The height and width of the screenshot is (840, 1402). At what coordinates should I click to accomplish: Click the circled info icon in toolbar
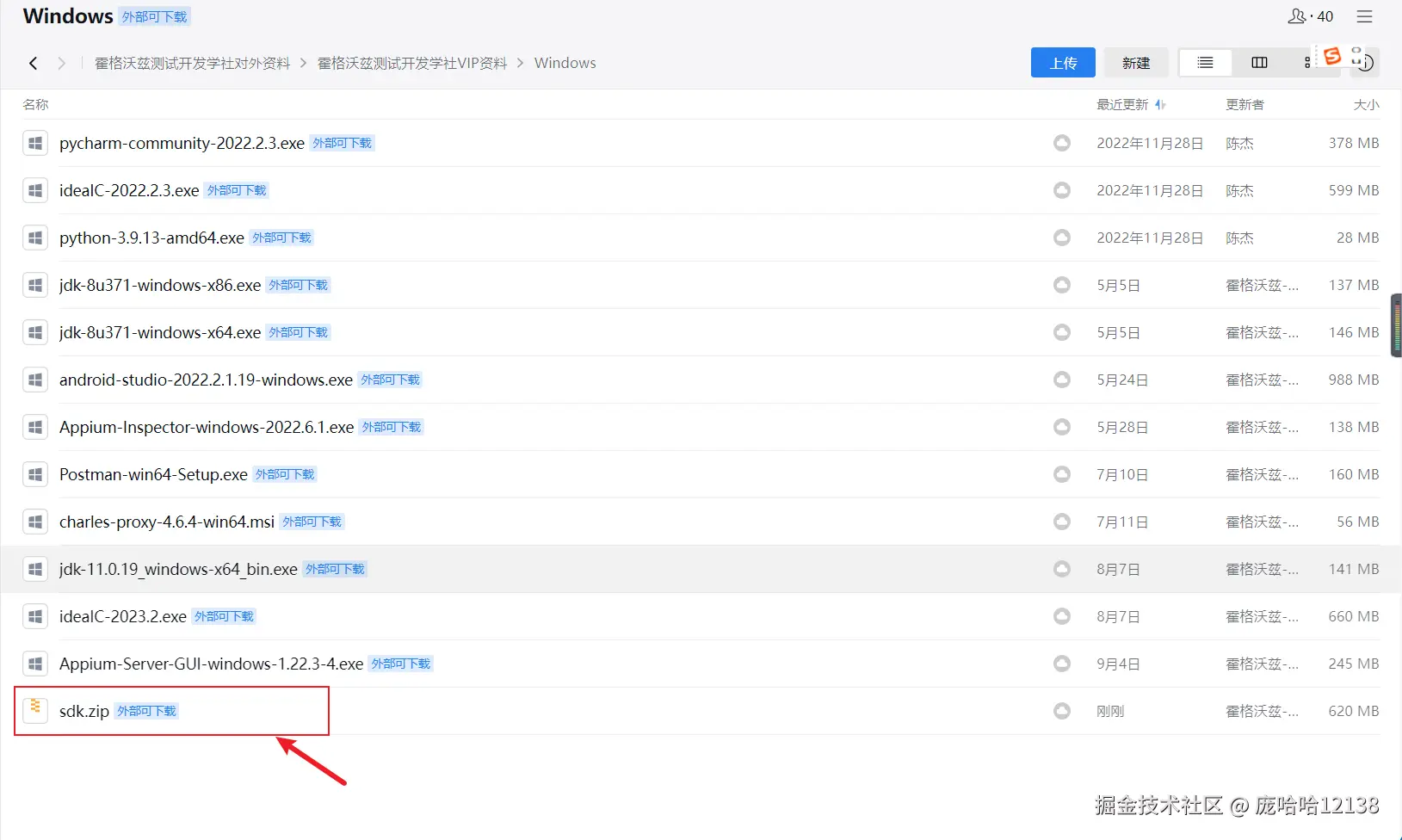[x=1367, y=63]
